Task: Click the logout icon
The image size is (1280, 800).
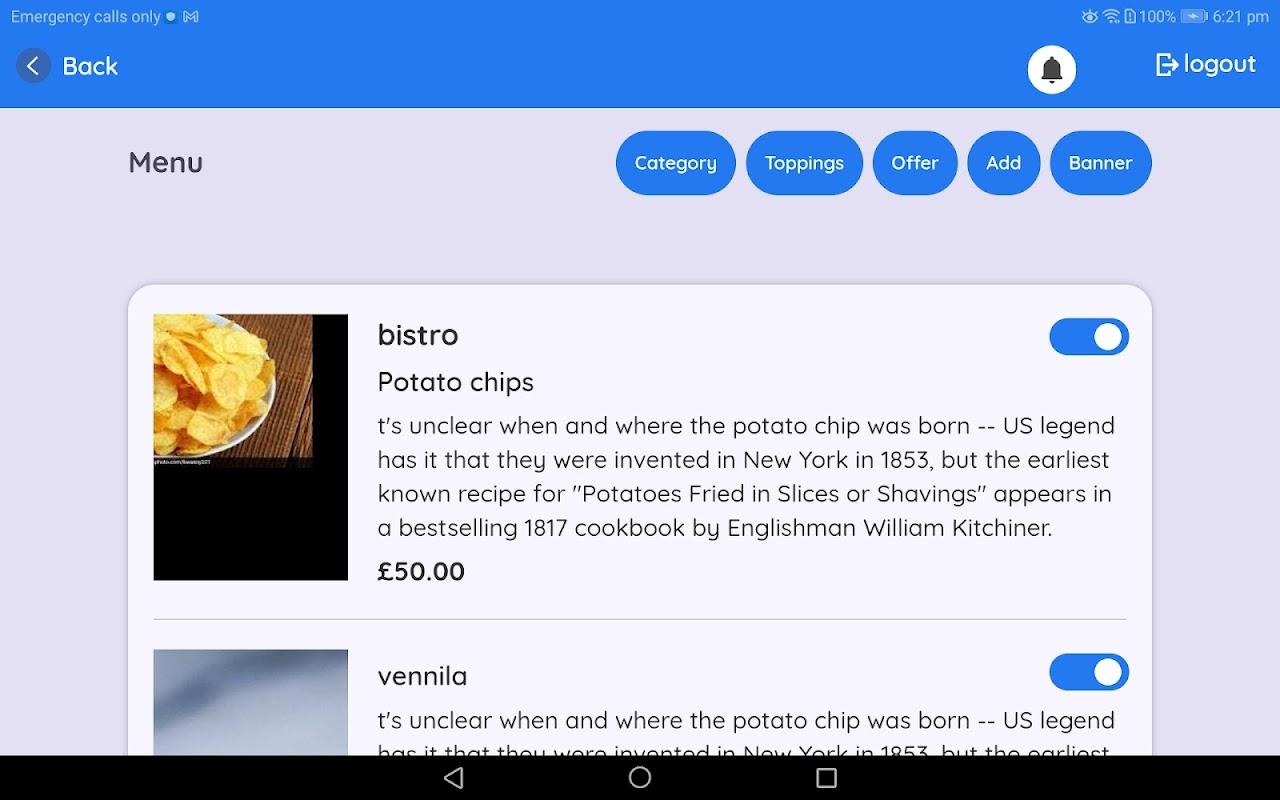Action: pos(1166,65)
